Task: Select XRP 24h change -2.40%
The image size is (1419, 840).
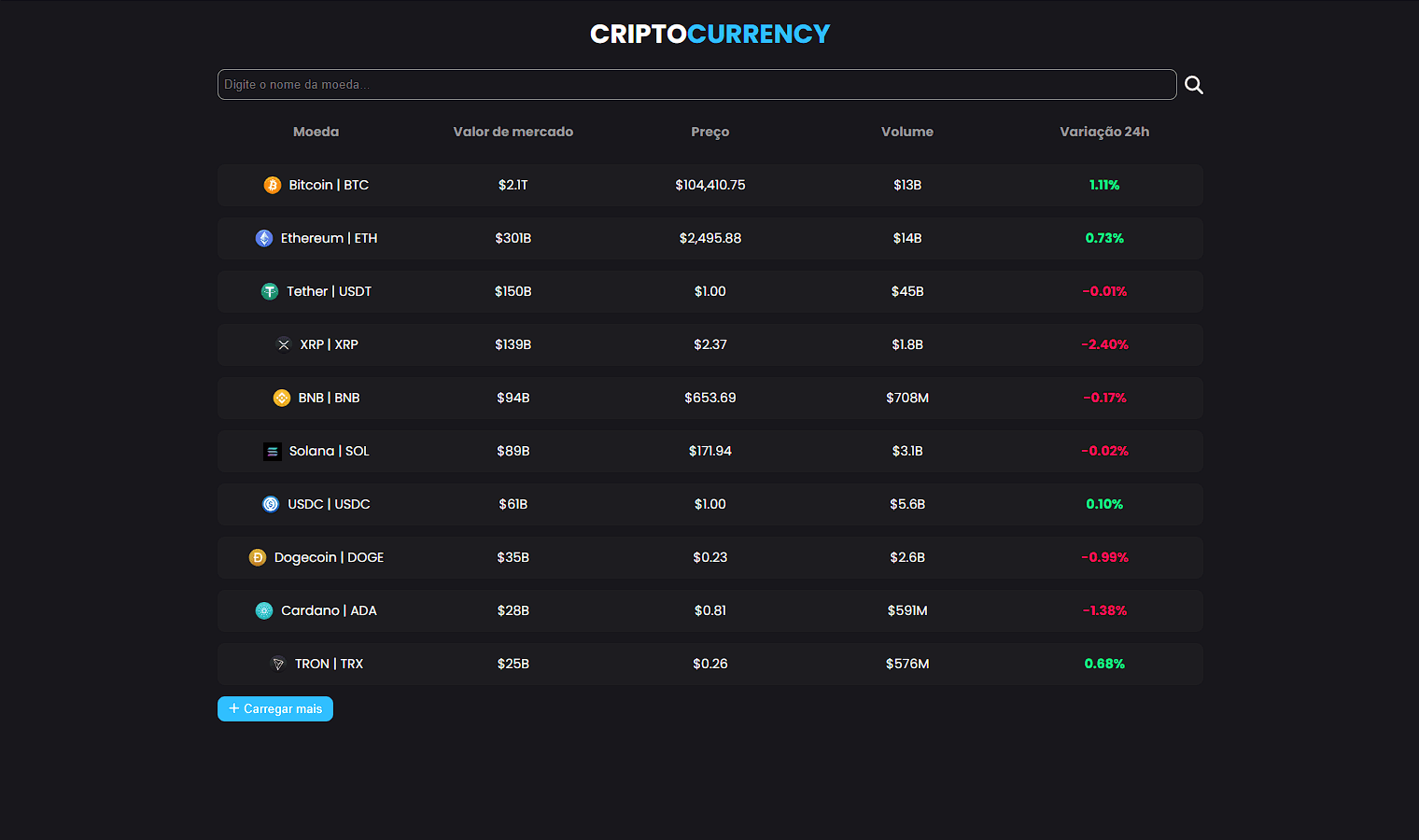Action: (x=1104, y=344)
